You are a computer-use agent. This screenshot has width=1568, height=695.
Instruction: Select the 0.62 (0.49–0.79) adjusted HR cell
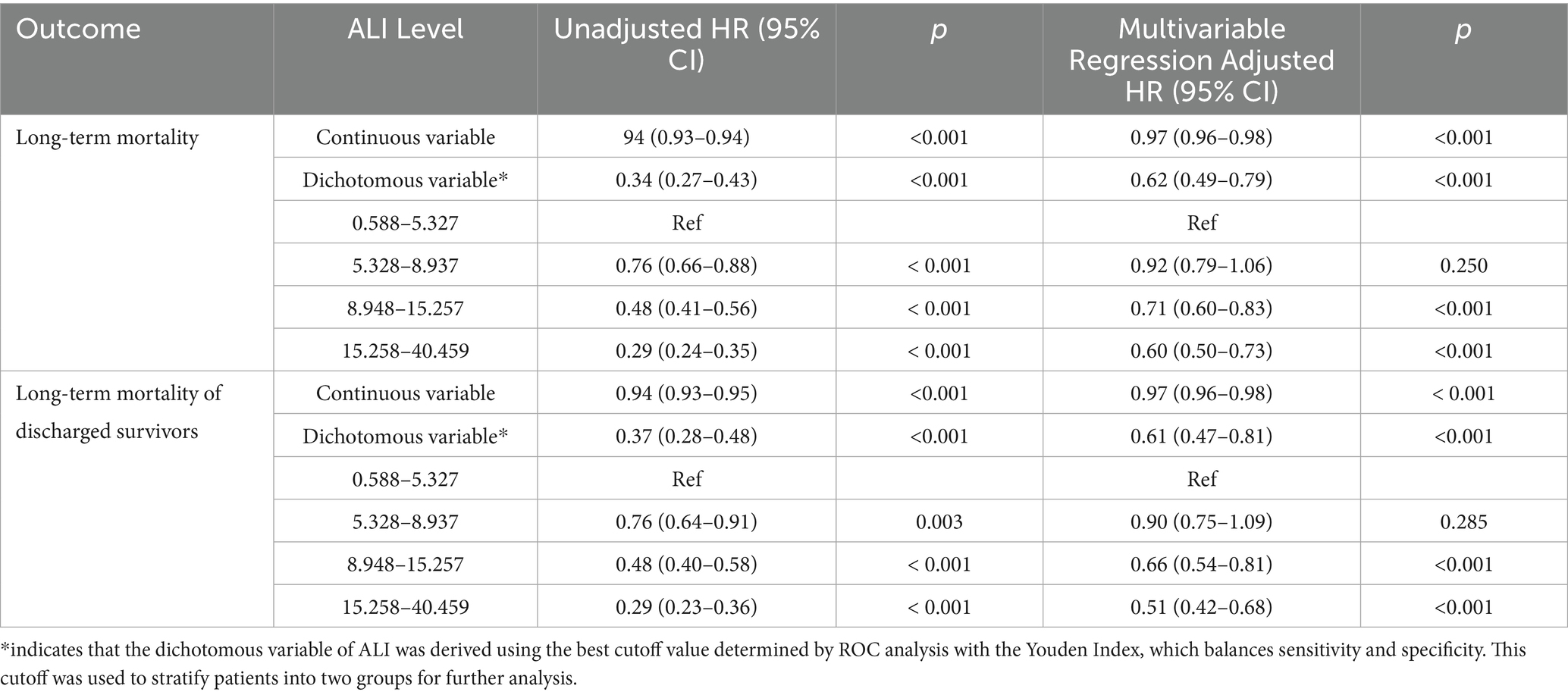click(x=1201, y=180)
